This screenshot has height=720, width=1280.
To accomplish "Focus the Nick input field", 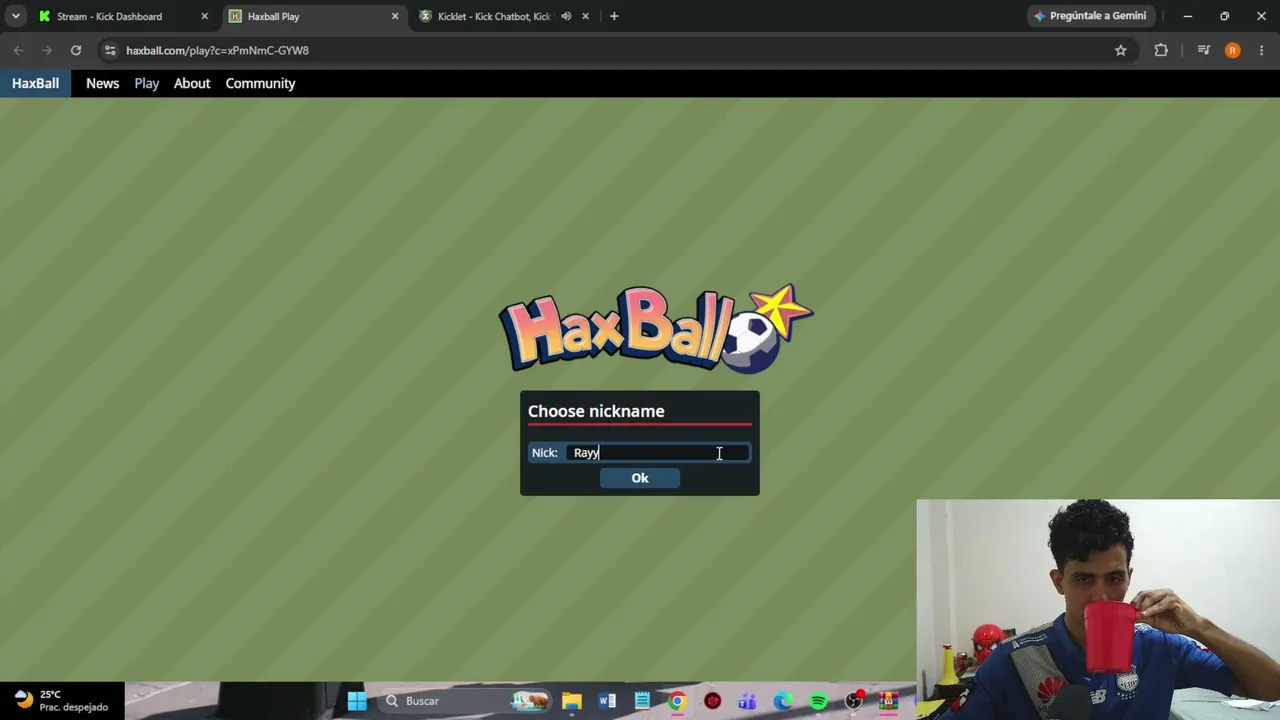I will (658, 453).
